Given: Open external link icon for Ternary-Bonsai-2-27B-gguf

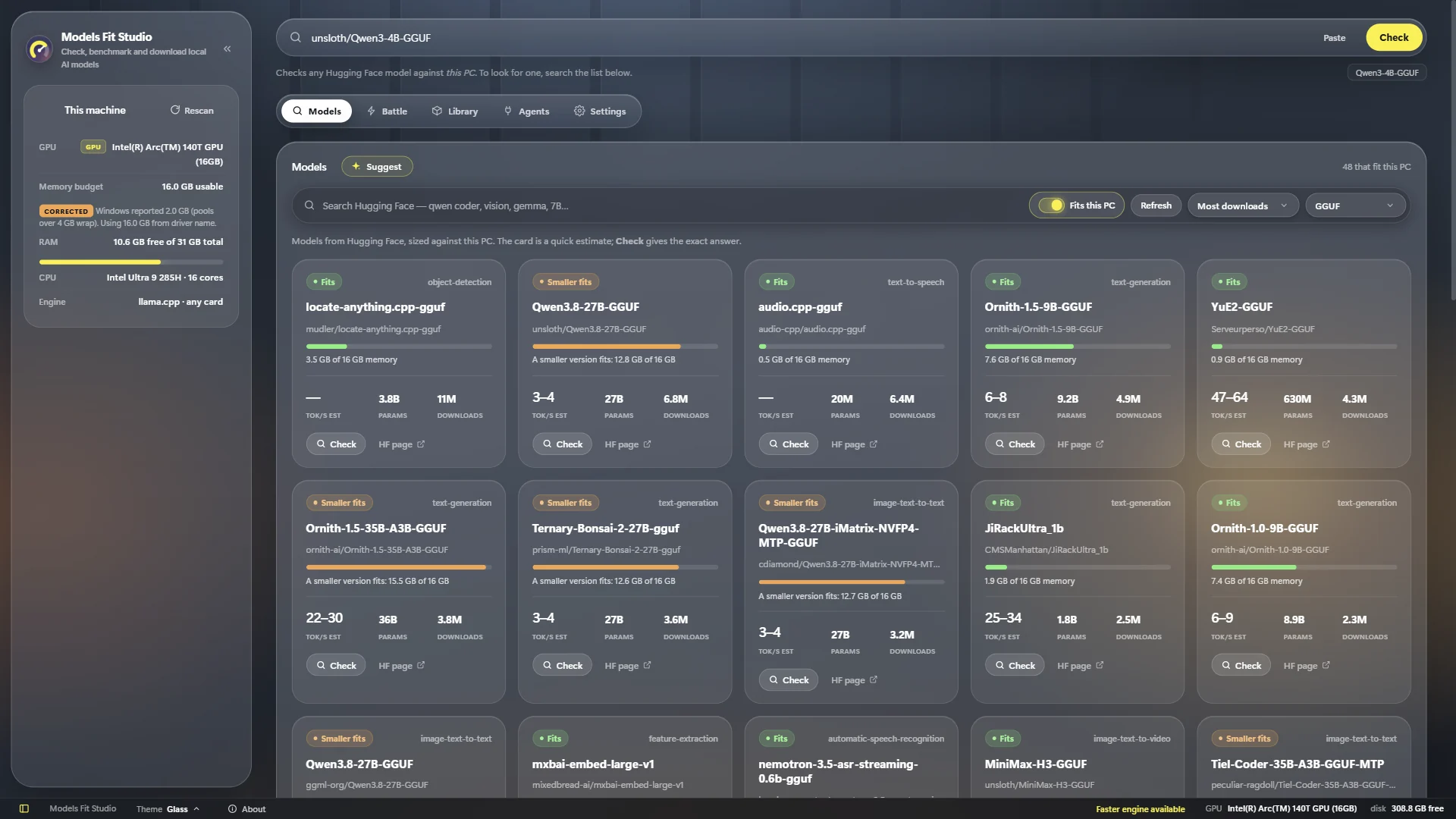Looking at the screenshot, I should [x=647, y=665].
